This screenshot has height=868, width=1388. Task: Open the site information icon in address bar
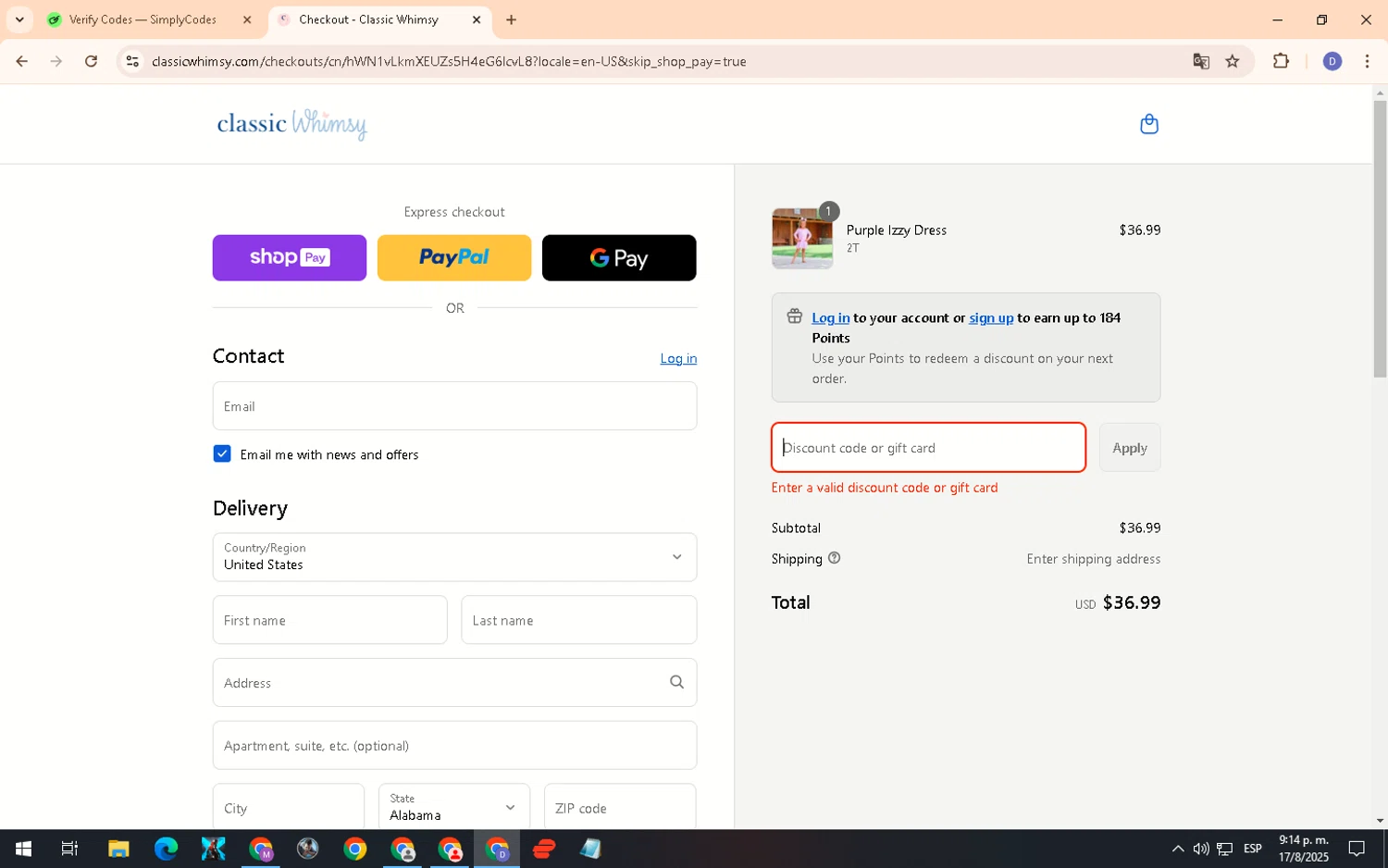132,61
